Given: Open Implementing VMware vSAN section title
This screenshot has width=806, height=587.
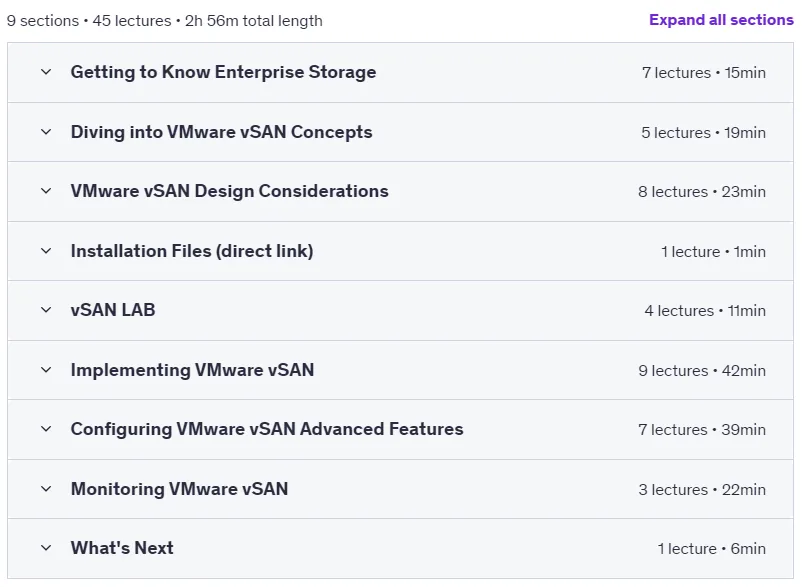Looking at the screenshot, I should point(192,370).
